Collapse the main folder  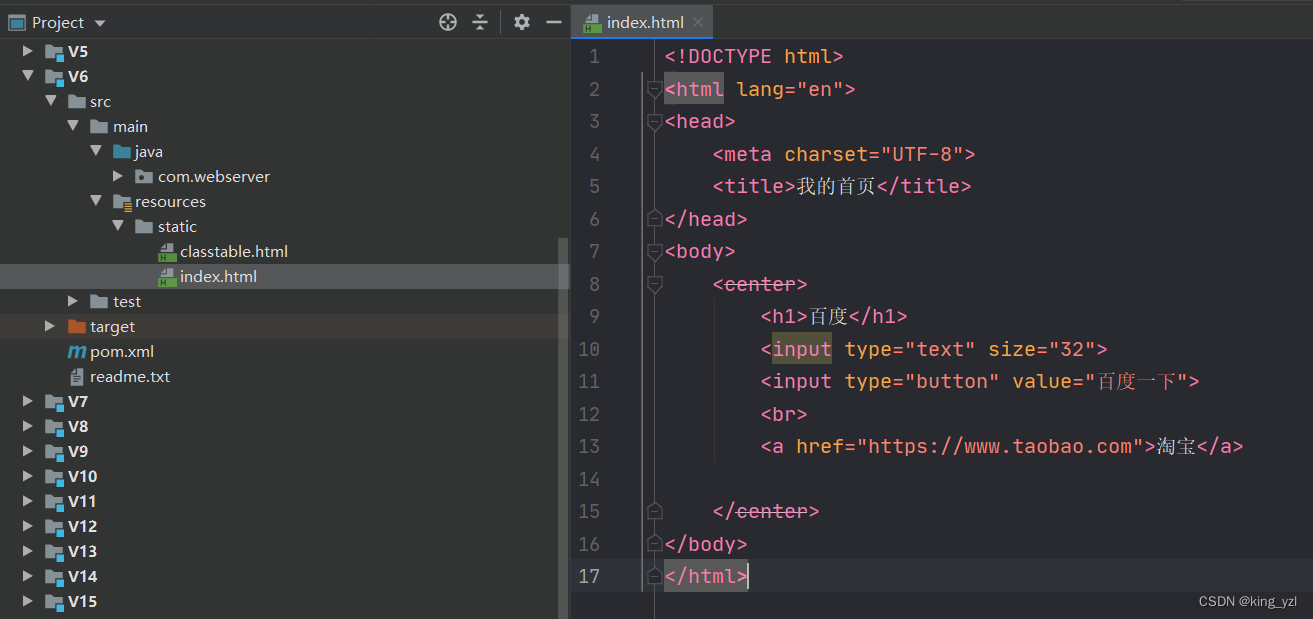[73, 126]
